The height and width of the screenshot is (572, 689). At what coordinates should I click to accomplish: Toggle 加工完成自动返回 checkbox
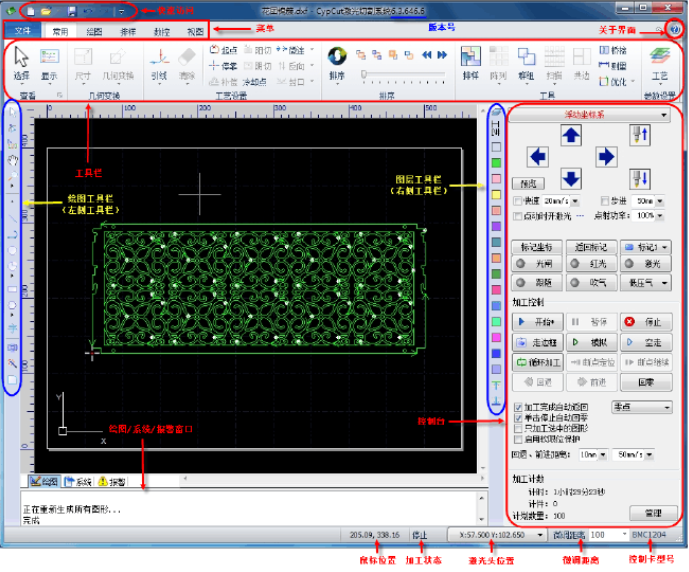pyautogui.click(x=517, y=408)
